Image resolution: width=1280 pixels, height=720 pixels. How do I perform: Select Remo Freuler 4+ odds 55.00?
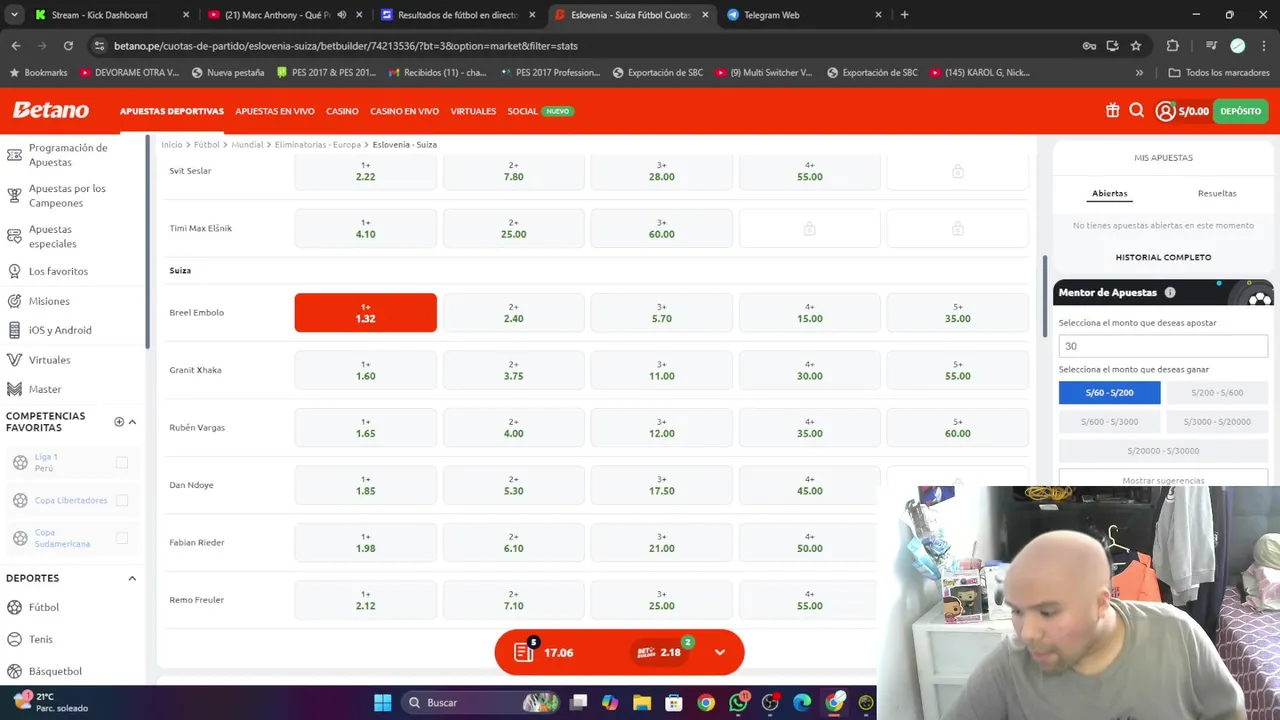click(809, 600)
